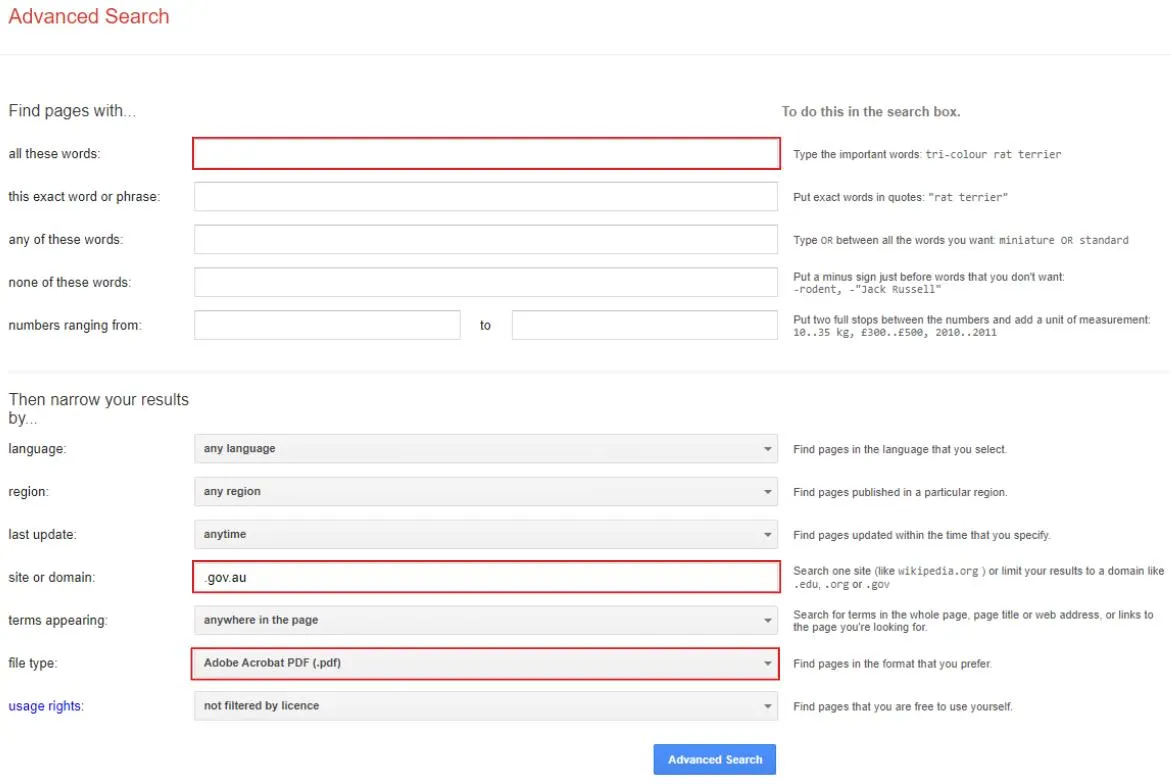Click the hint 'Put exact words in quotes'

(x=900, y=197)
